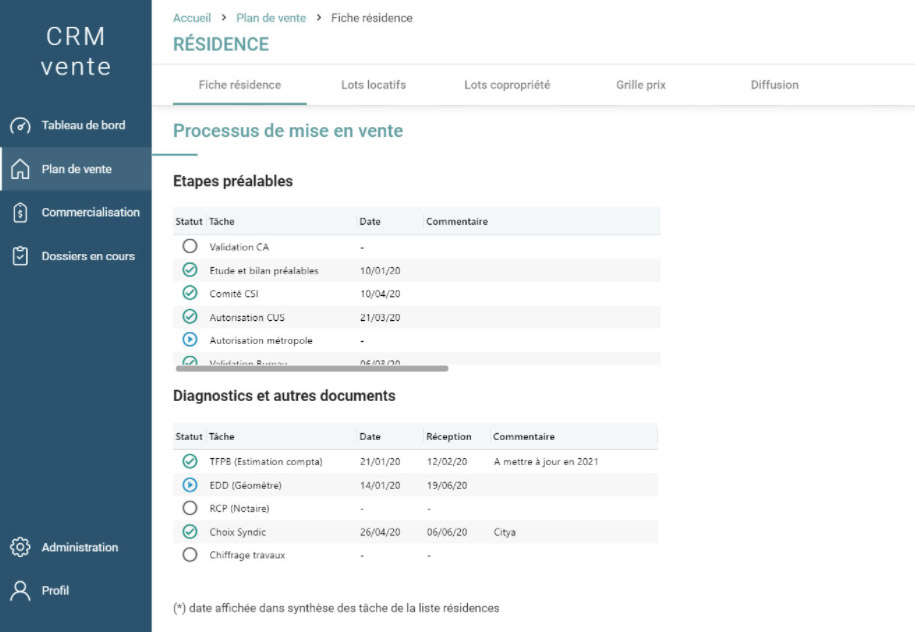This screenshot has width=915, height=632.
Task: Switch to the Lots locatifs tab
Action: click(x=373, y=85)
